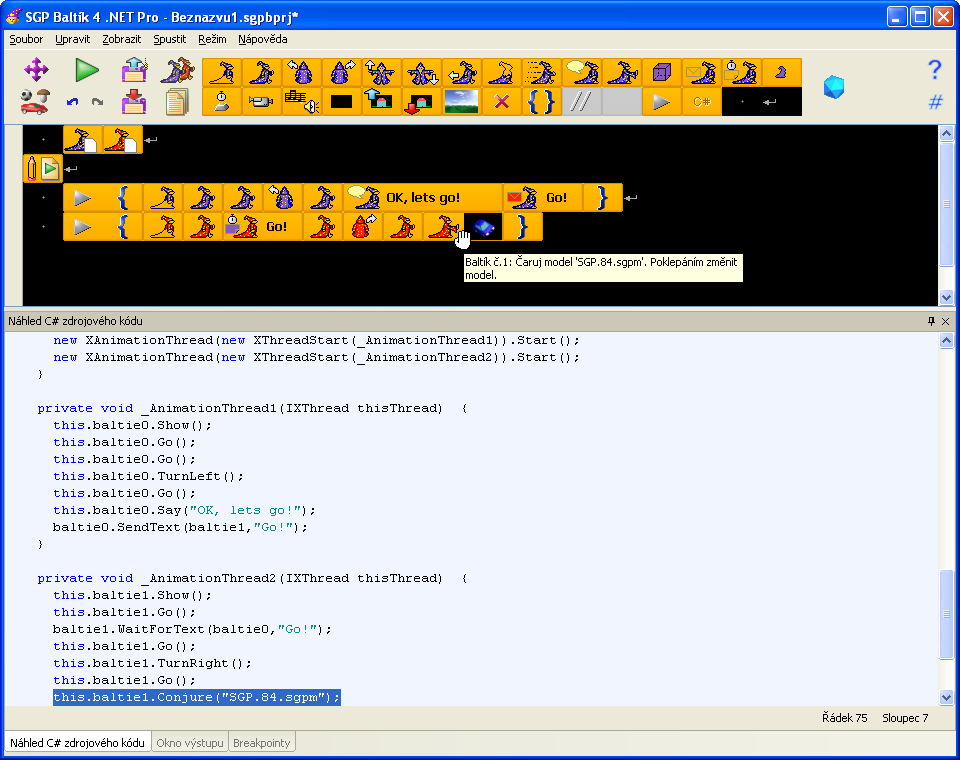Insert the blue curly braces block
Image resolution: width=960 pixels, height=760 pixels.
[542, 102]
